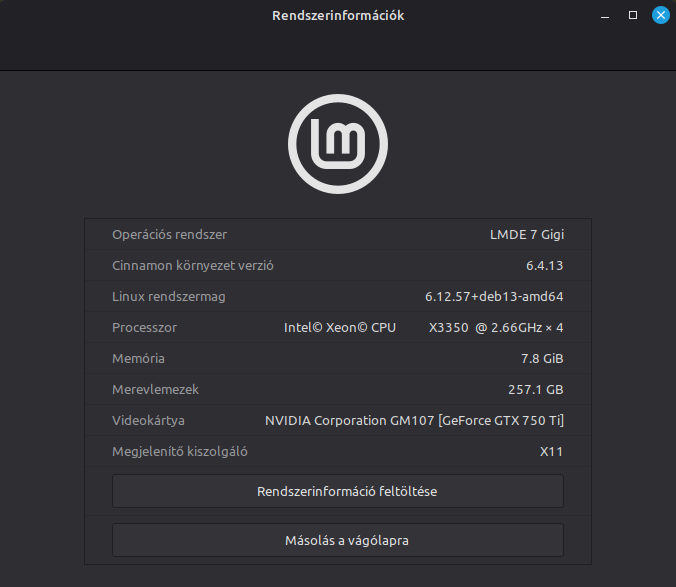This screenshot has width=676, height=587.
Task: Minimize the Rendszerinformációk window
Action: 605,16
